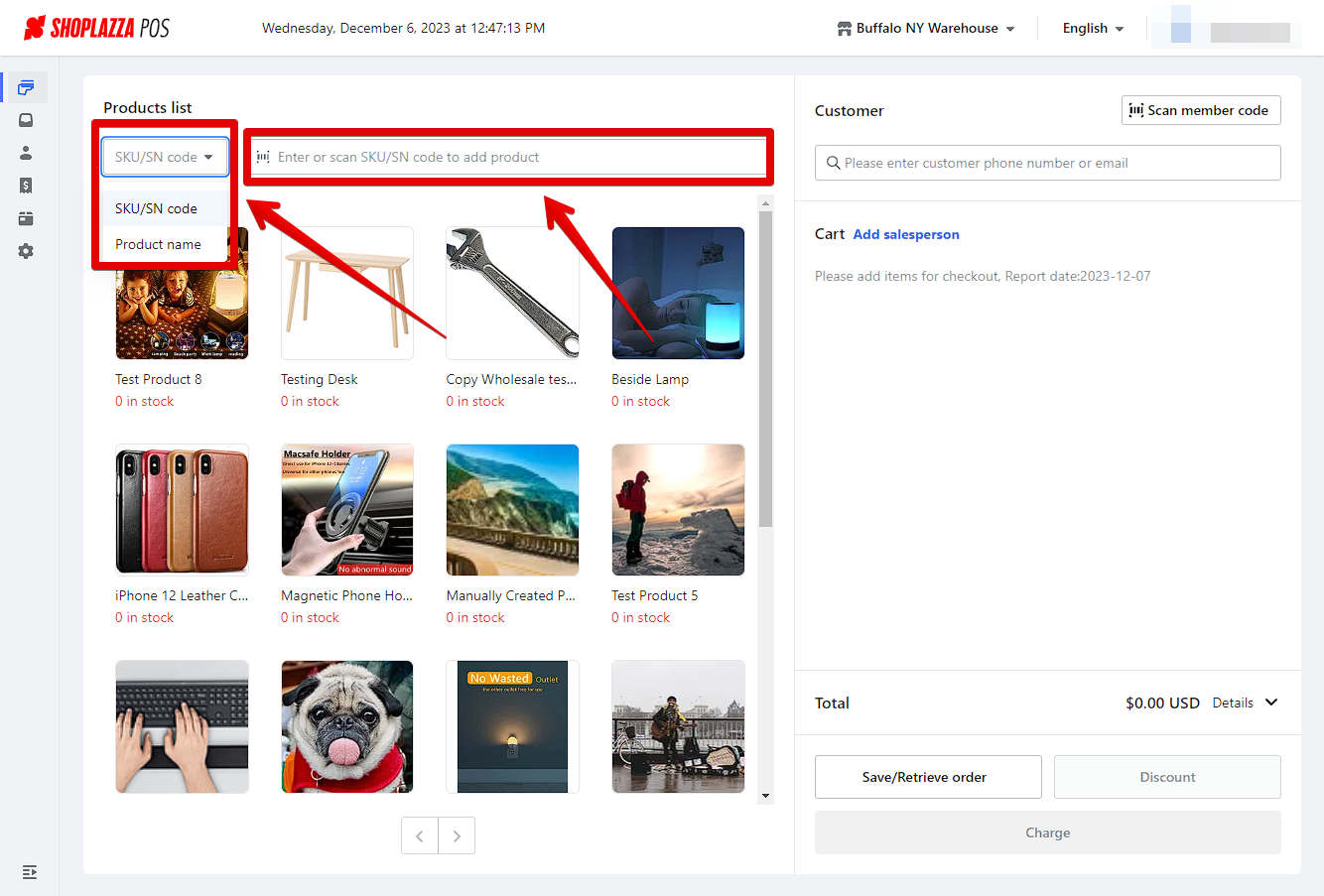Screen dimensions: 1324x896
Task: Open the SKU/SN code search type dropdown
Action: (x=165, y=157)
